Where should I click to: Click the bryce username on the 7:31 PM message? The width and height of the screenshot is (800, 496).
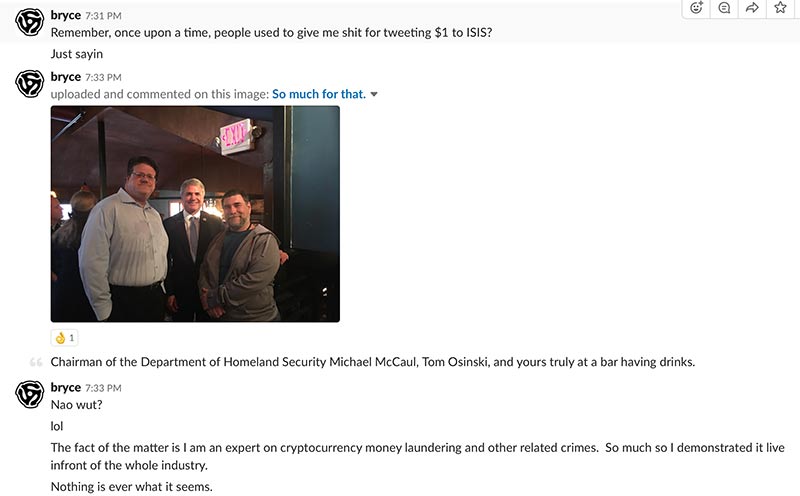click(x=66, y=15)
